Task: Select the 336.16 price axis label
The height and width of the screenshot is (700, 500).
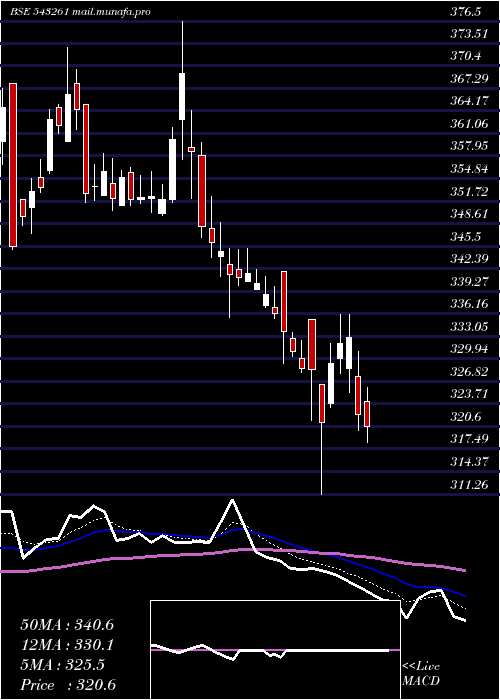Action: click(x=469, y=304)
